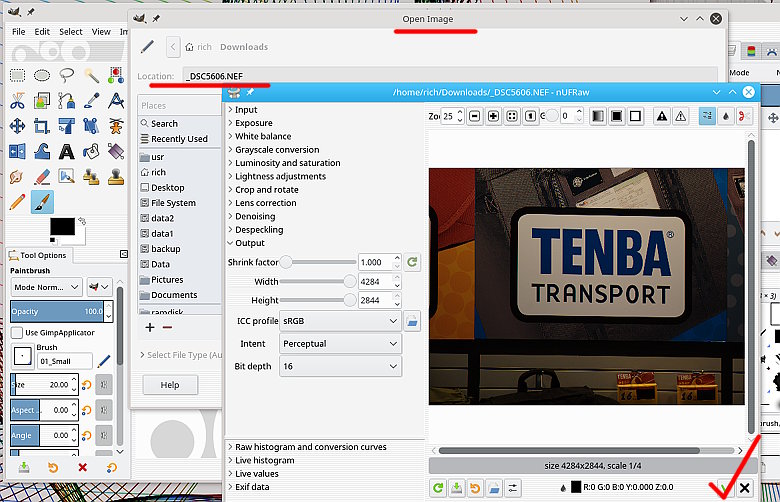Image resolution: width=780 pixels, height=502 pixels.
Task: Cancel nUFRaw with the X button
Action: [x=745, y=488]
